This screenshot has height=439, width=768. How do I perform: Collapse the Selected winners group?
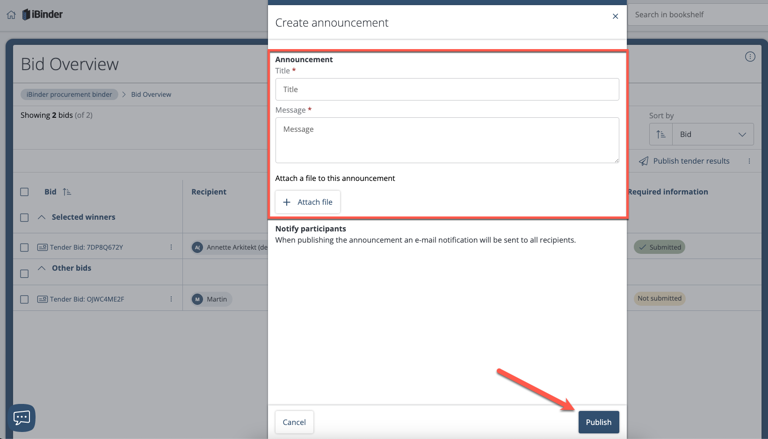tap(42, 217)
